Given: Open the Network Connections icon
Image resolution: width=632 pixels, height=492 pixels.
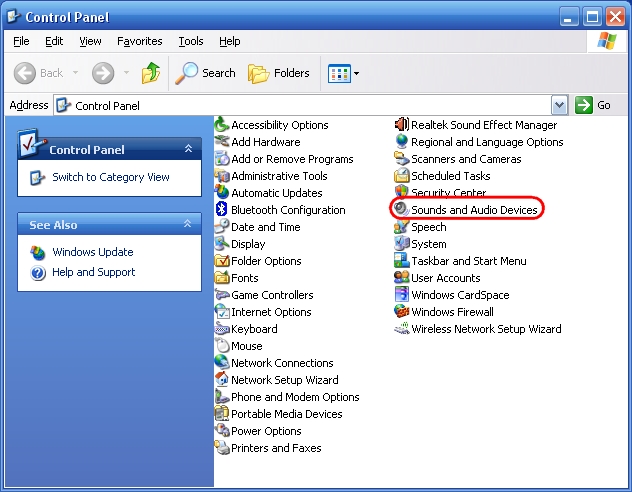Looking at the screenshot, I should (222, 363).
